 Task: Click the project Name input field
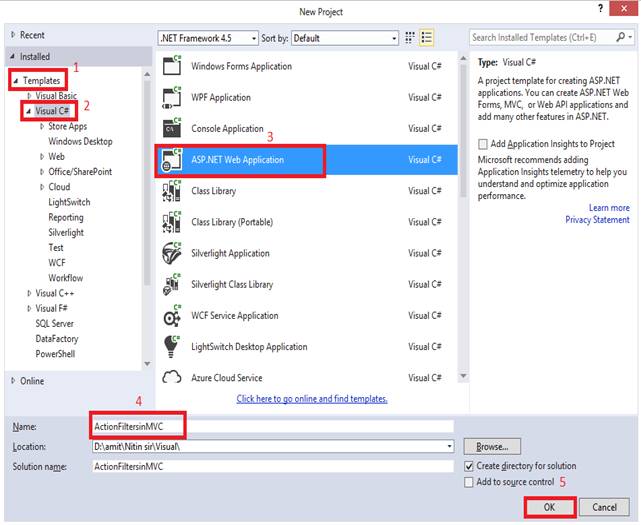[x=273, y=426]
